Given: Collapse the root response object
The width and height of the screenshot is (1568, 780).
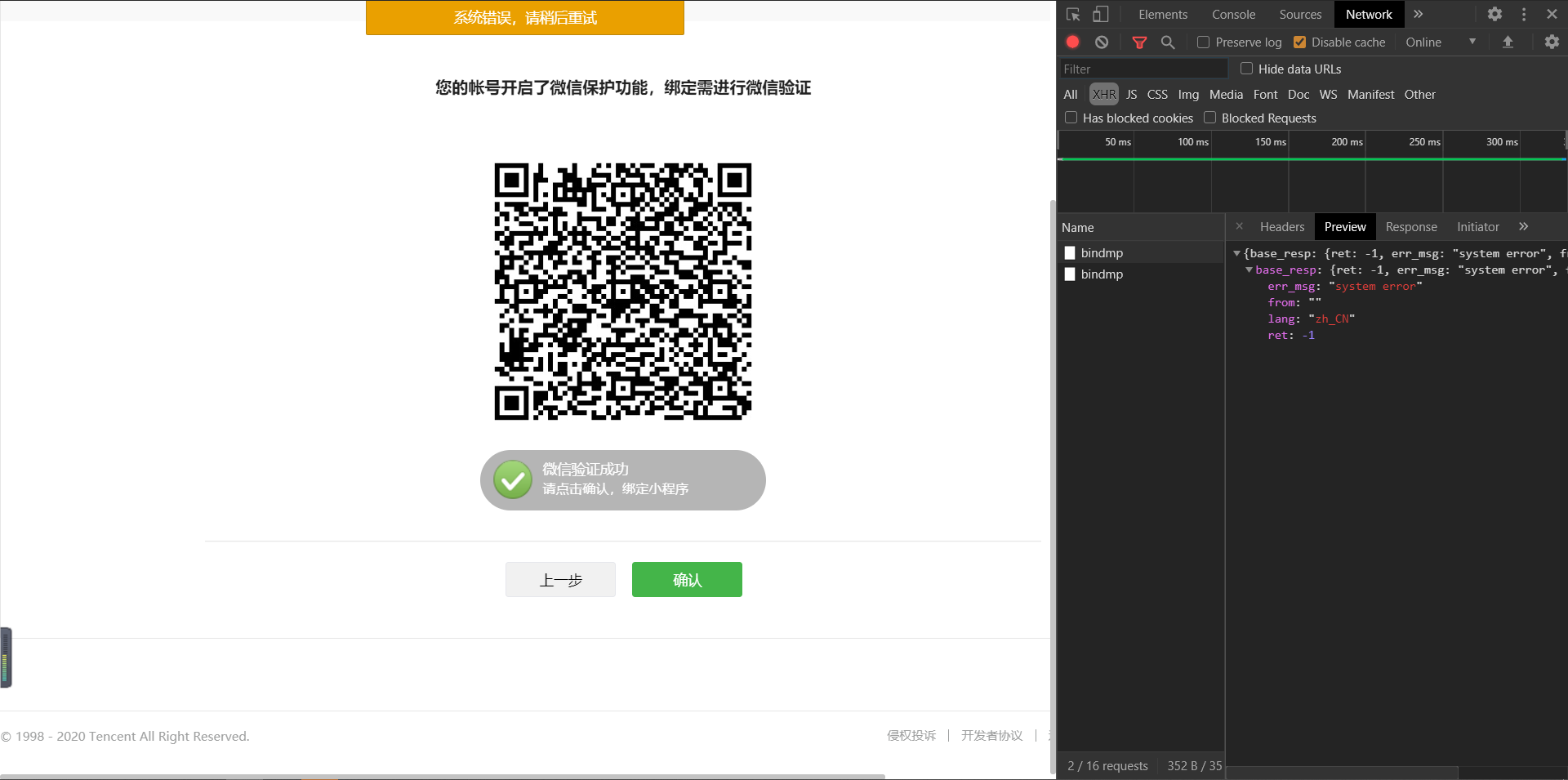Looking at the screenshot, I should (1236, 253).
